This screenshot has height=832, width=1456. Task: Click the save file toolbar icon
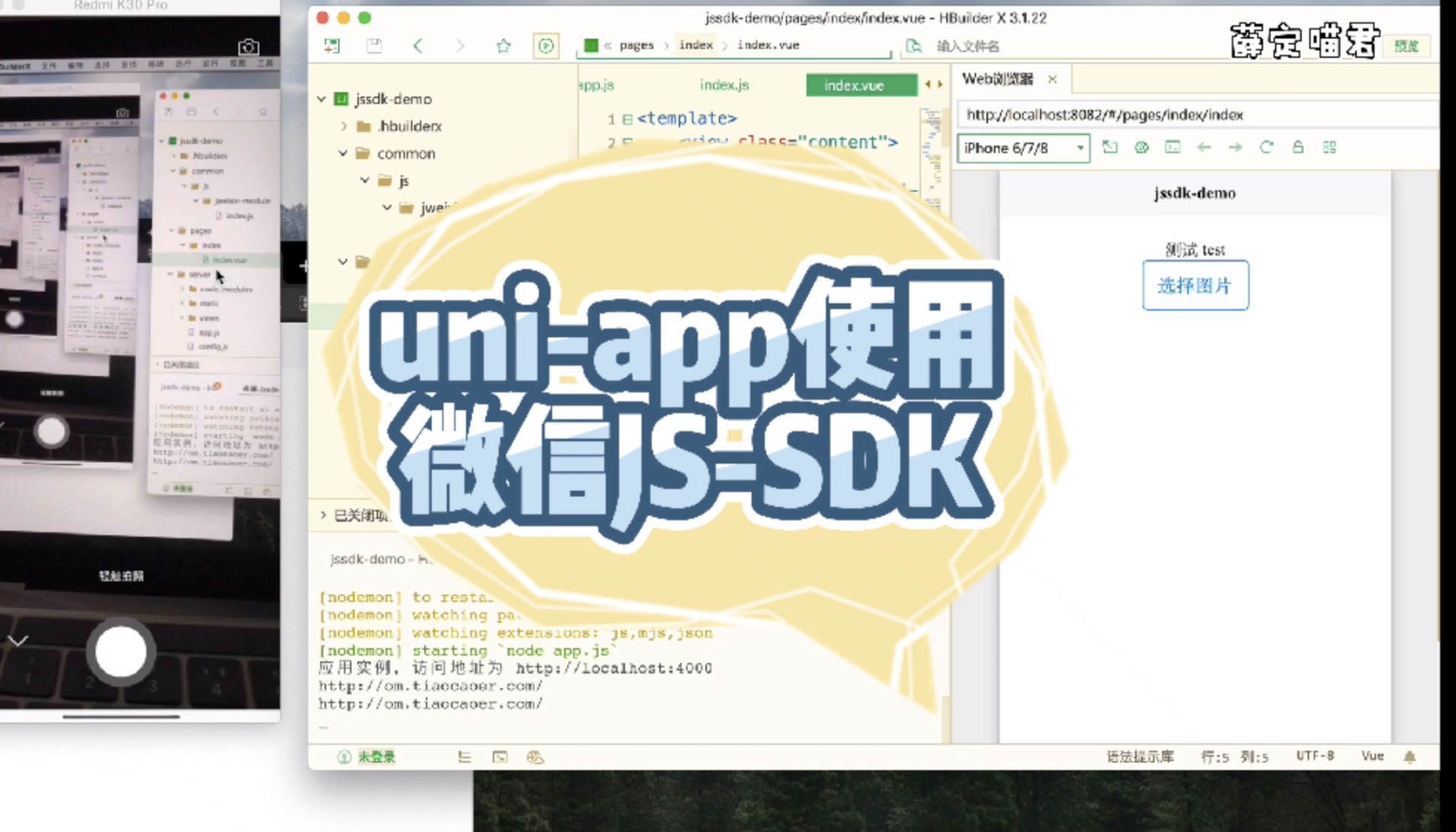pyautogui.click(x=374, y=46)
